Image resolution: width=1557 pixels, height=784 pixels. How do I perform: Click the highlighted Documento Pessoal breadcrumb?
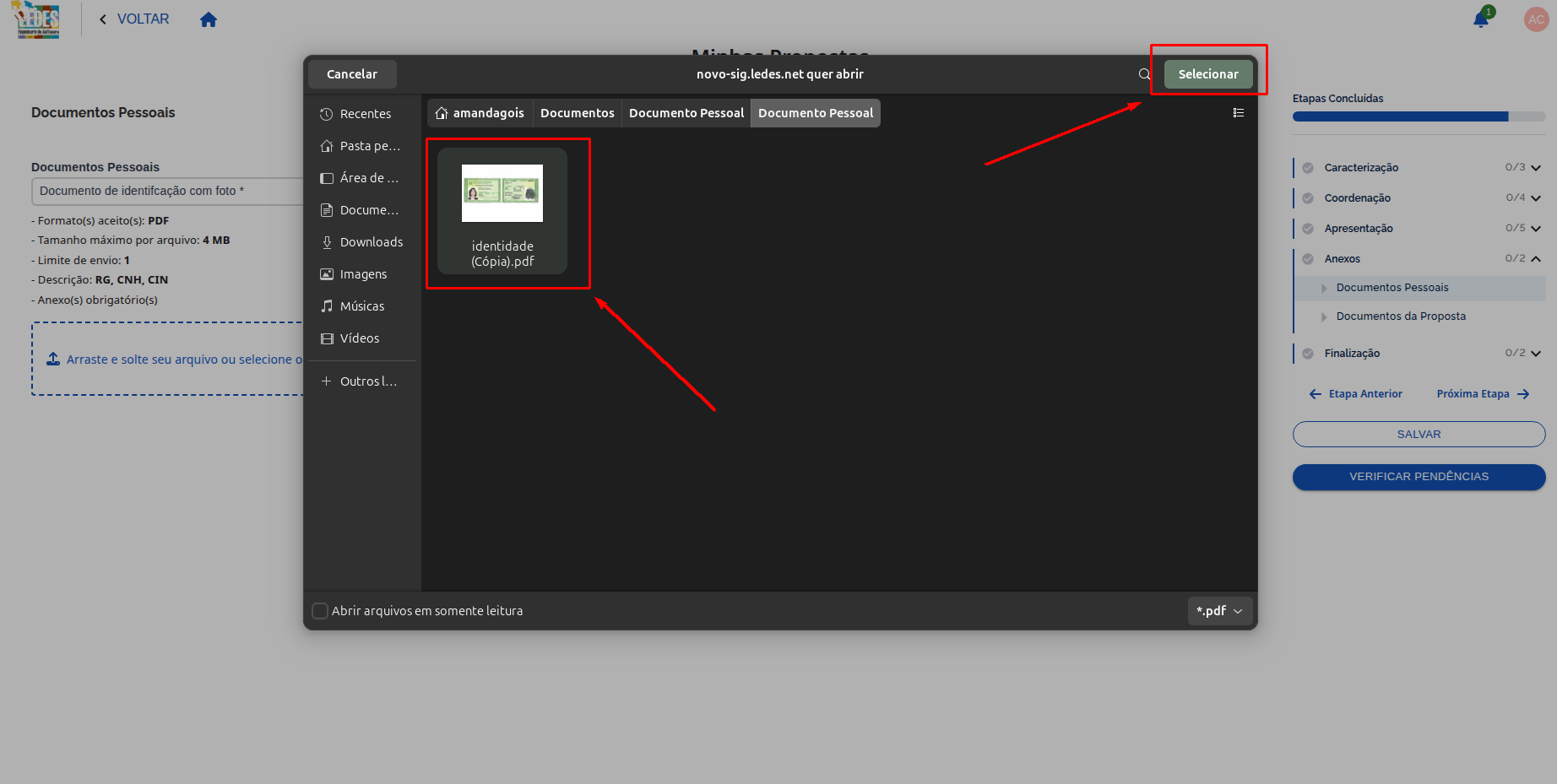pos(816,113)
